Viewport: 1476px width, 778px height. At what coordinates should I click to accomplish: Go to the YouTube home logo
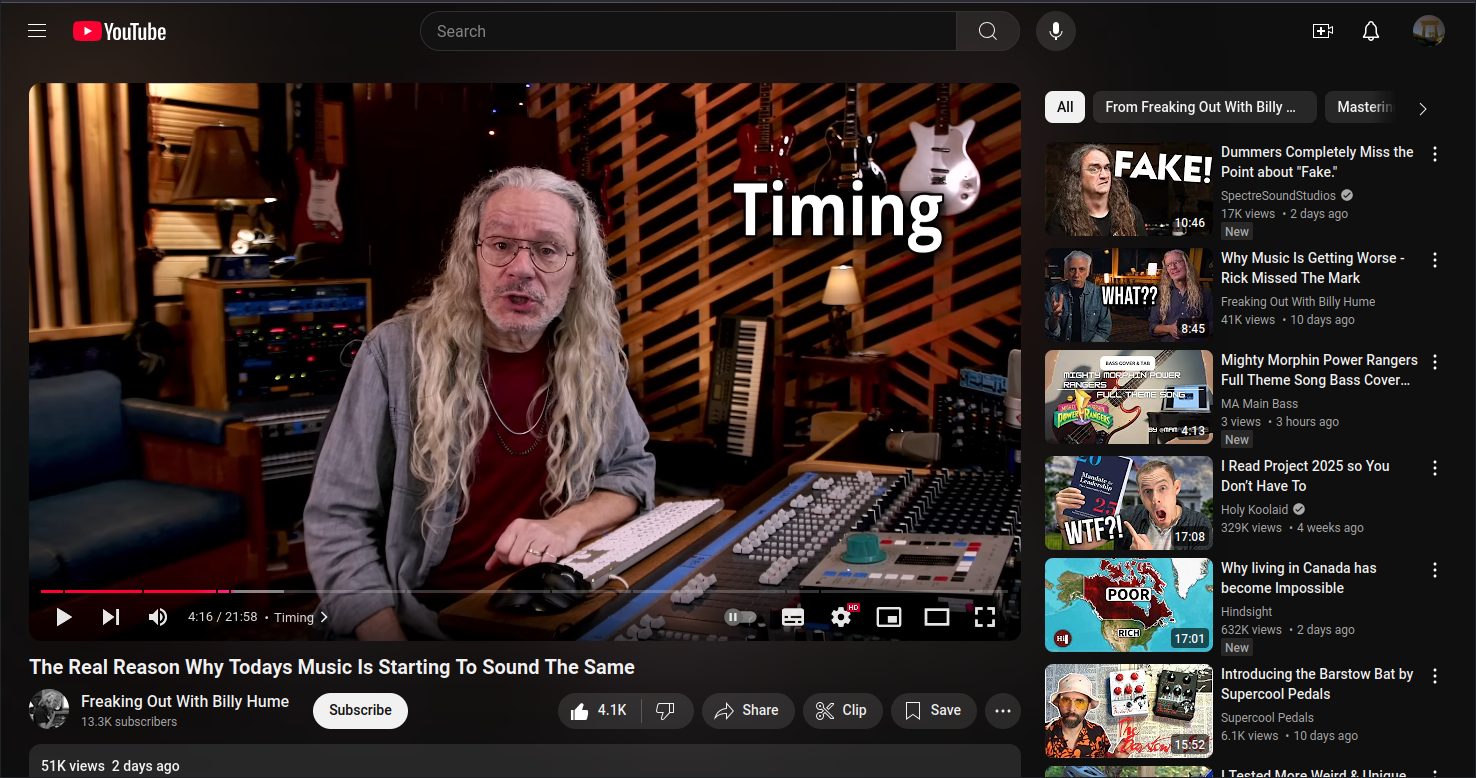119,32
